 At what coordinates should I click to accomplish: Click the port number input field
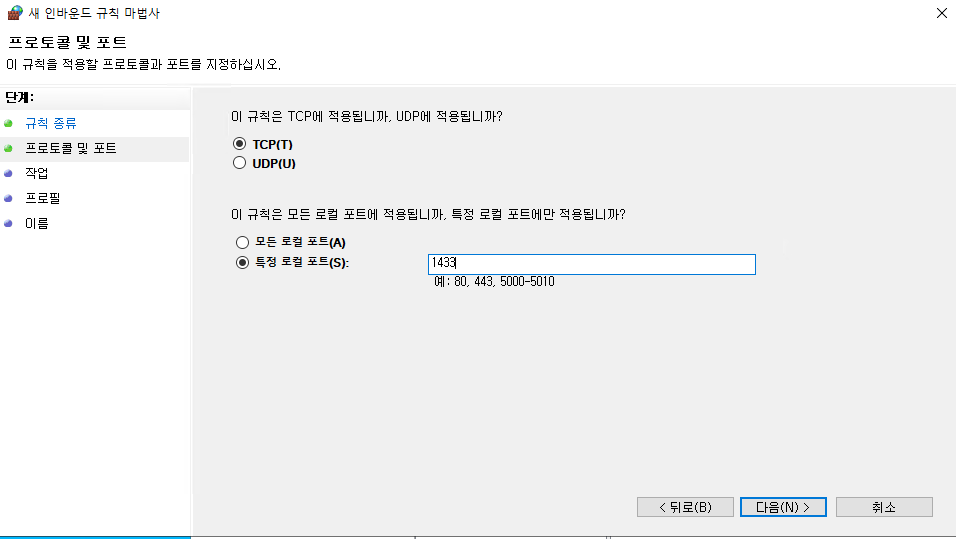591,264
